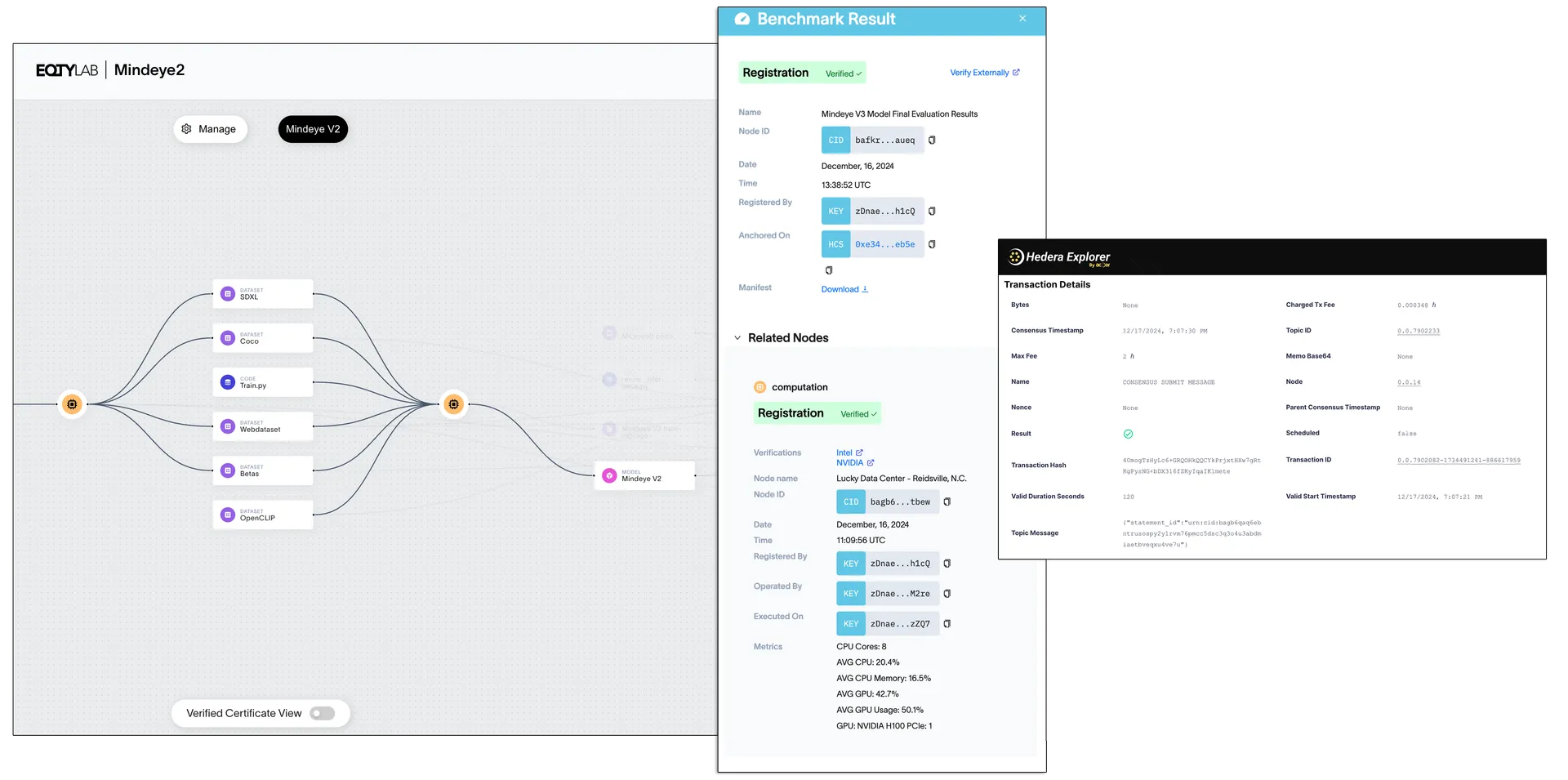This screenshot has height=780, width=1568.
Task: Expand the computation Registration Verified dropdown
Action: point(859,414)
